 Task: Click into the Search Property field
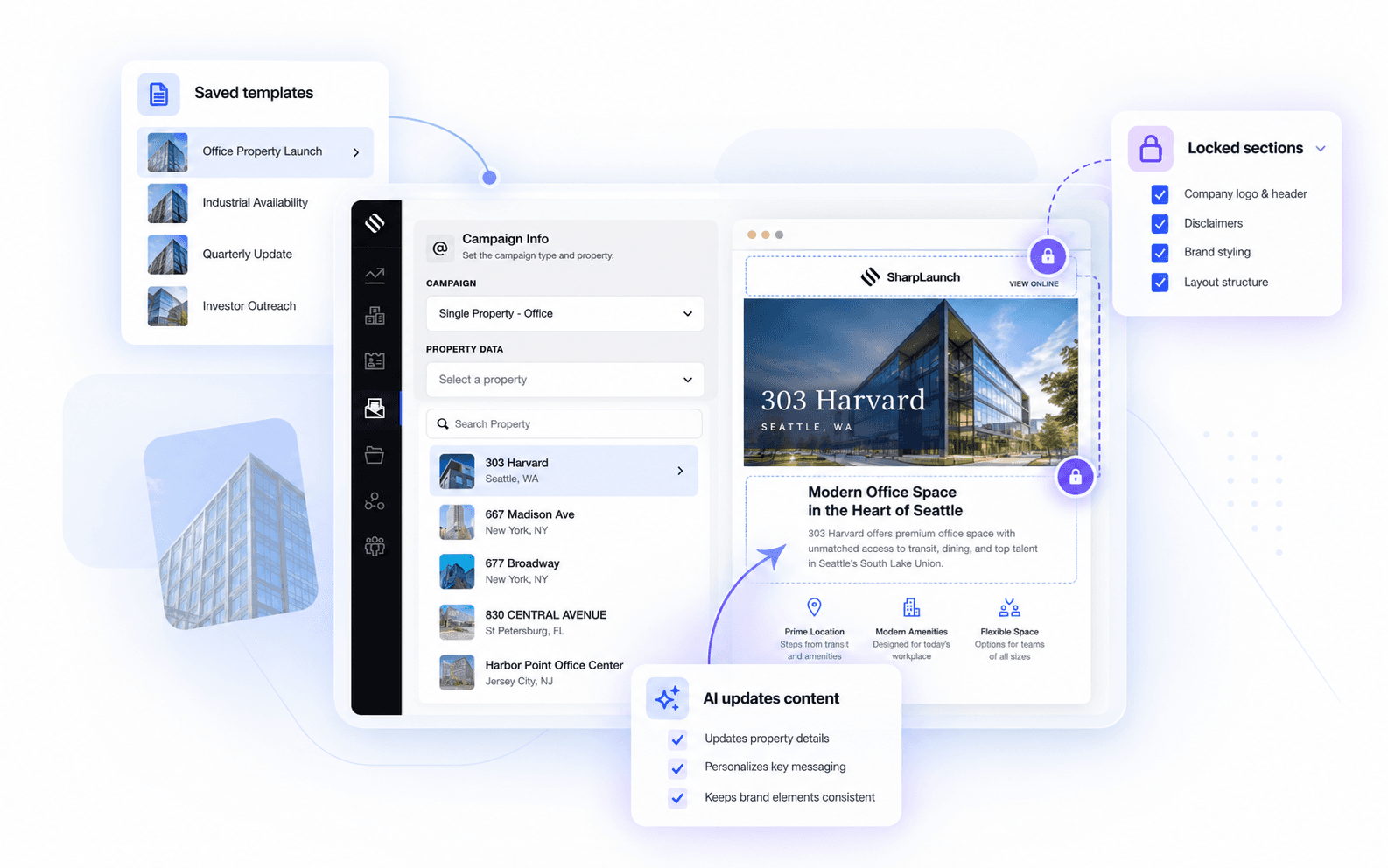coord(564,424)
